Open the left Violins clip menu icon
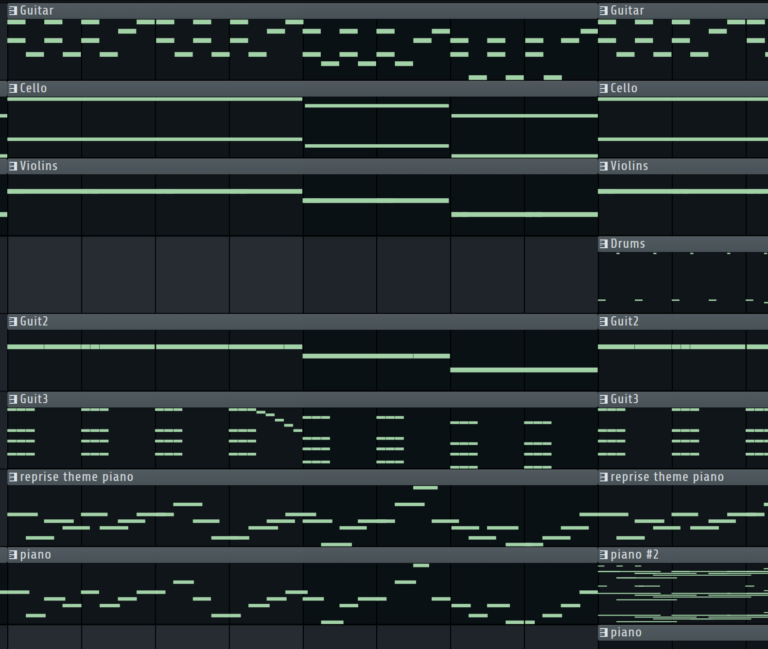 [x=13, y=166]
